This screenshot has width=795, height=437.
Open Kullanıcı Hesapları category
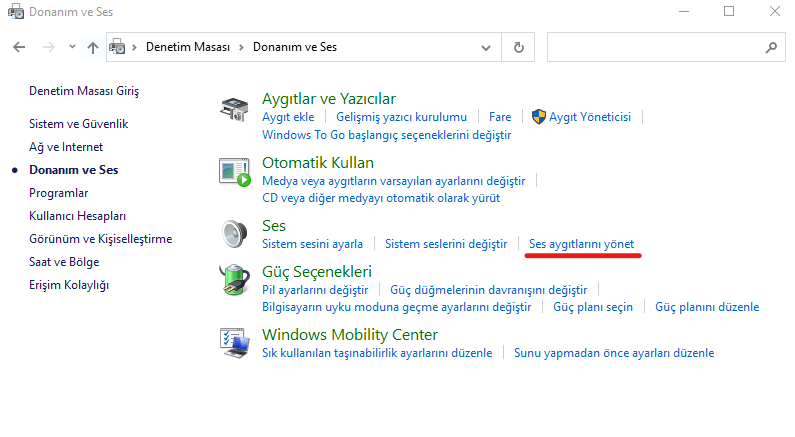coord(78,215)
